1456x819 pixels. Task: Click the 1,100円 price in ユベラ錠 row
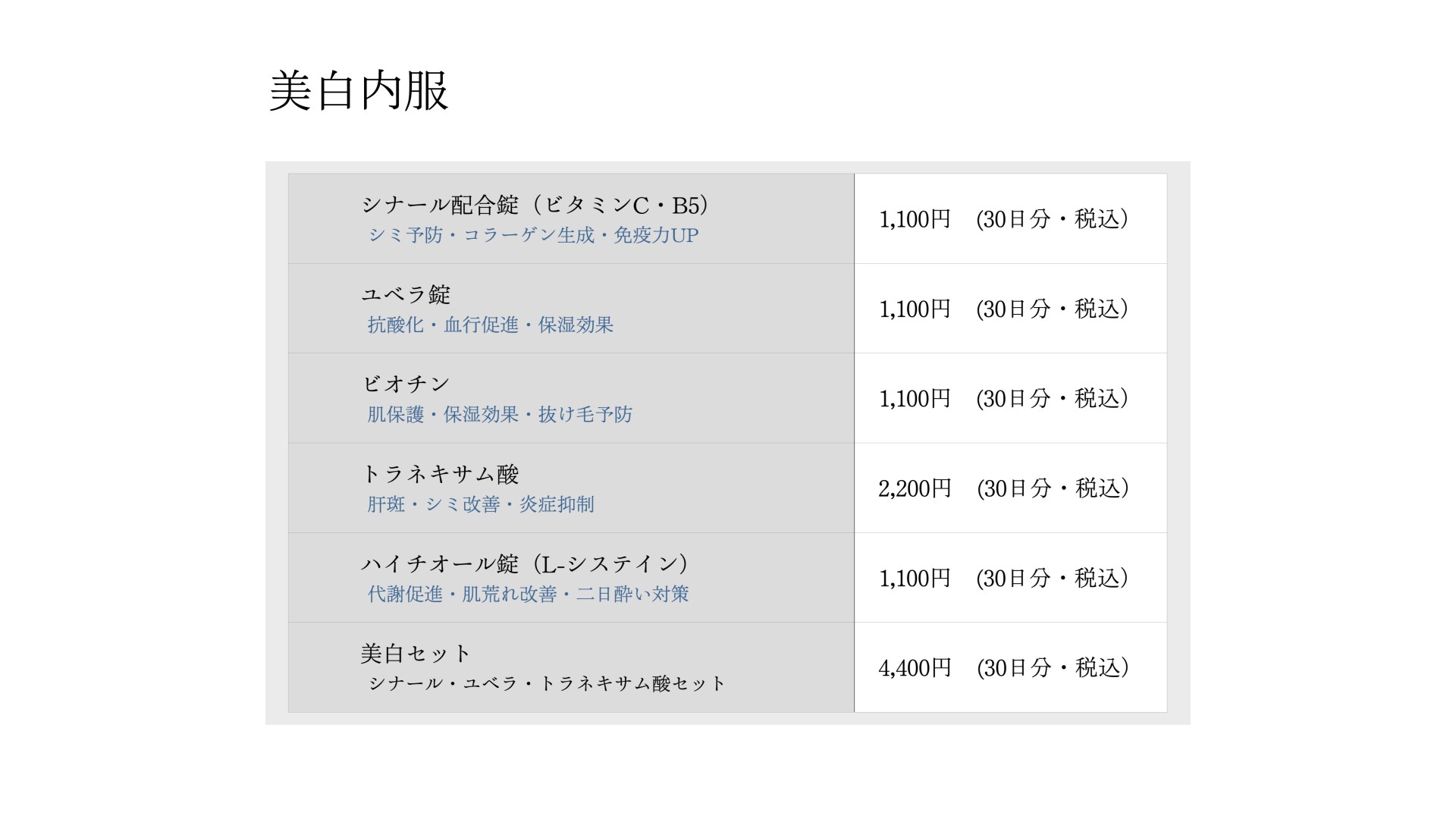coord(914,309)
